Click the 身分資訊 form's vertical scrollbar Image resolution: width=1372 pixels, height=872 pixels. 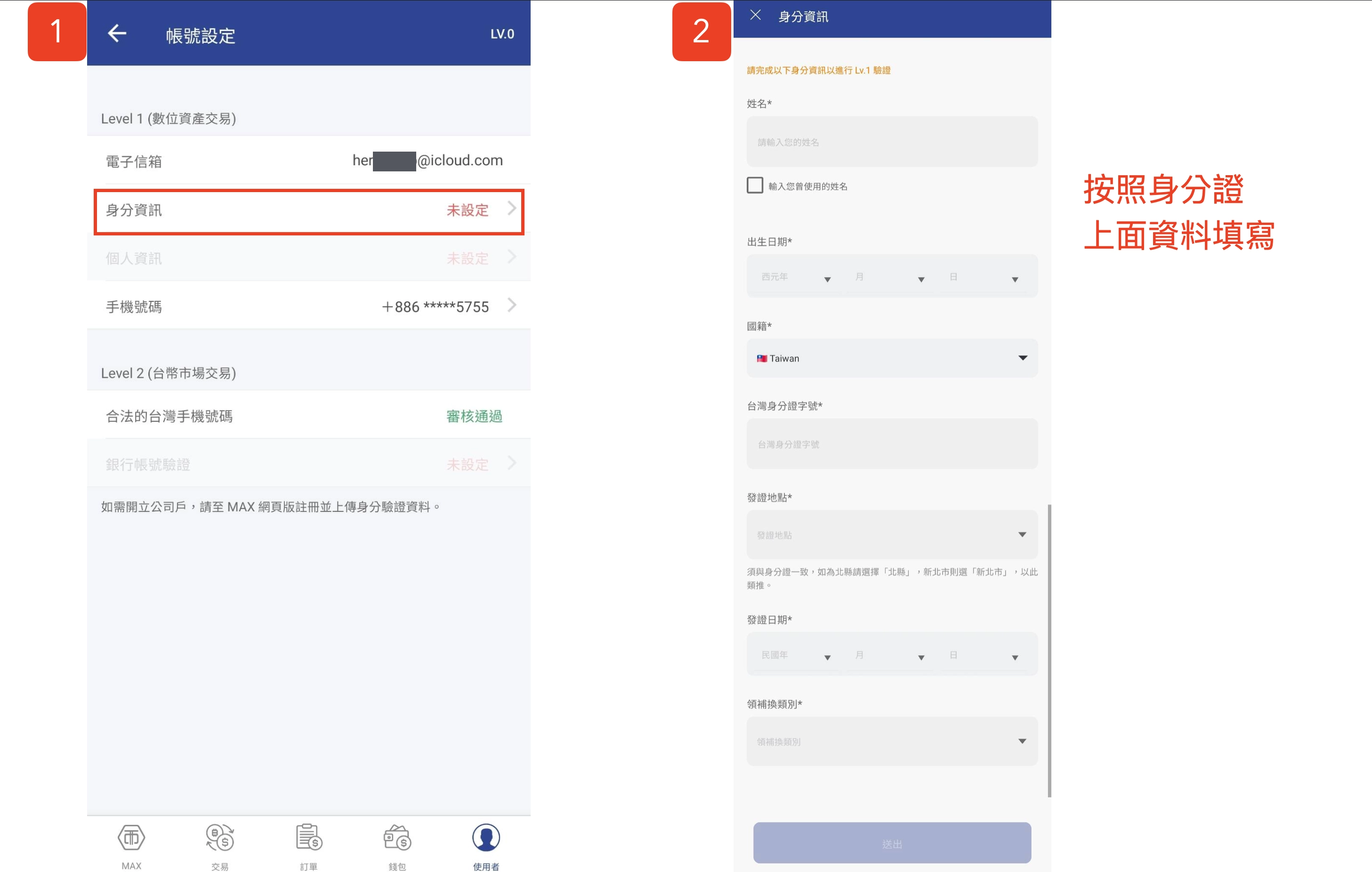(1049, 650)
